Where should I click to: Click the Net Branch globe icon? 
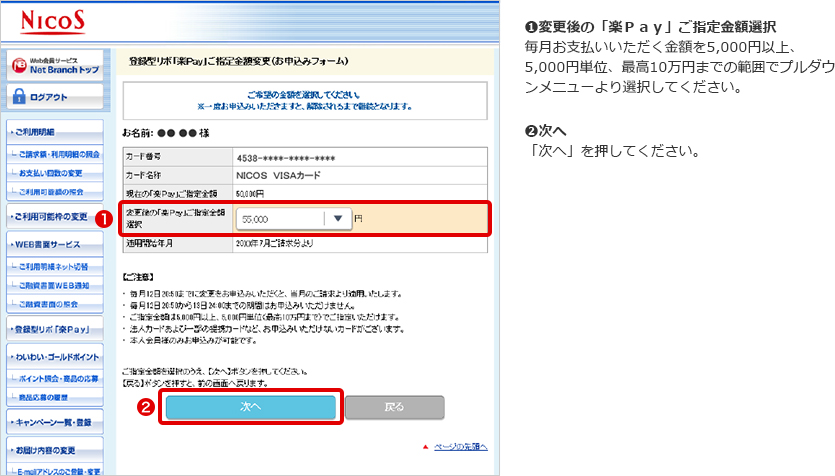click(x=19, y=66)
